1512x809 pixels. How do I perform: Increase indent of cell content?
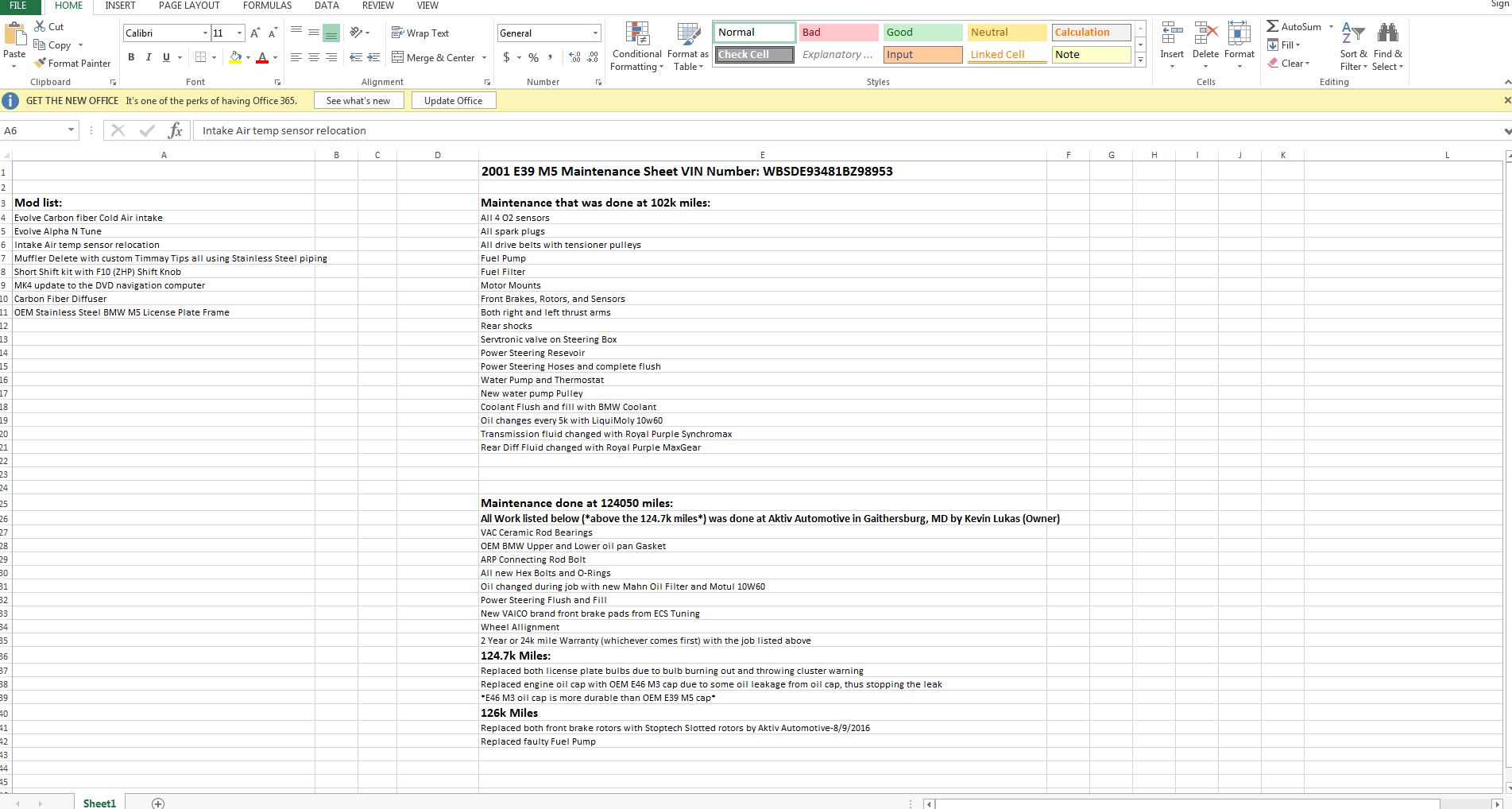(373, 57)
